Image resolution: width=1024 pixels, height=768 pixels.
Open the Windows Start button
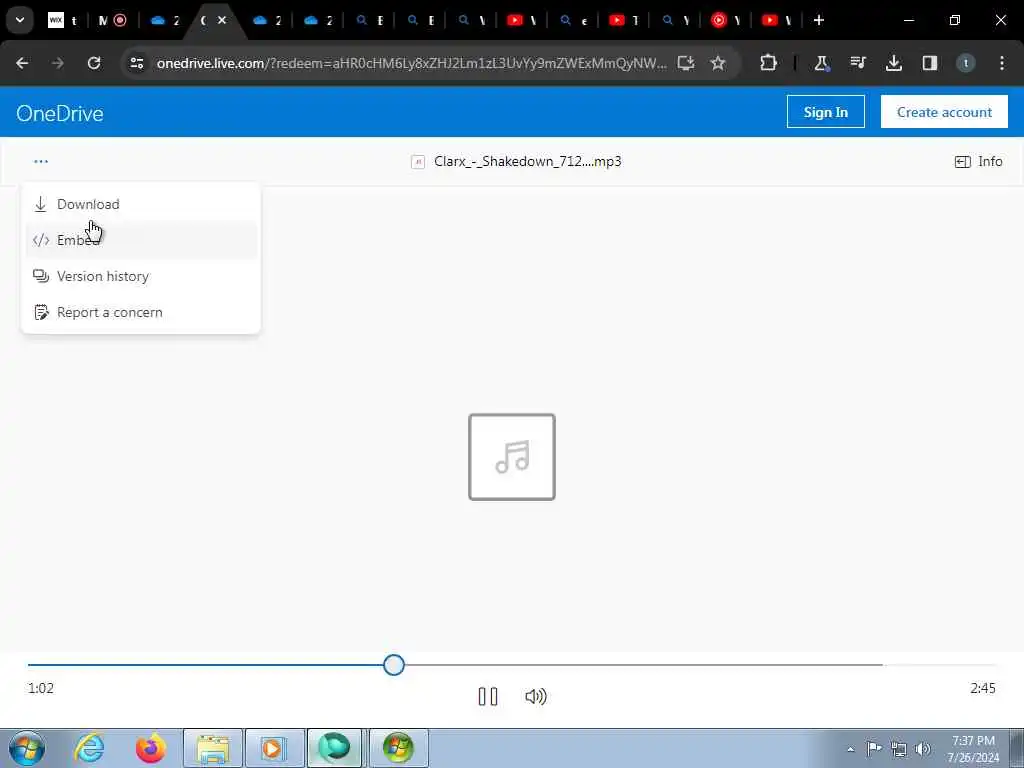27,748
